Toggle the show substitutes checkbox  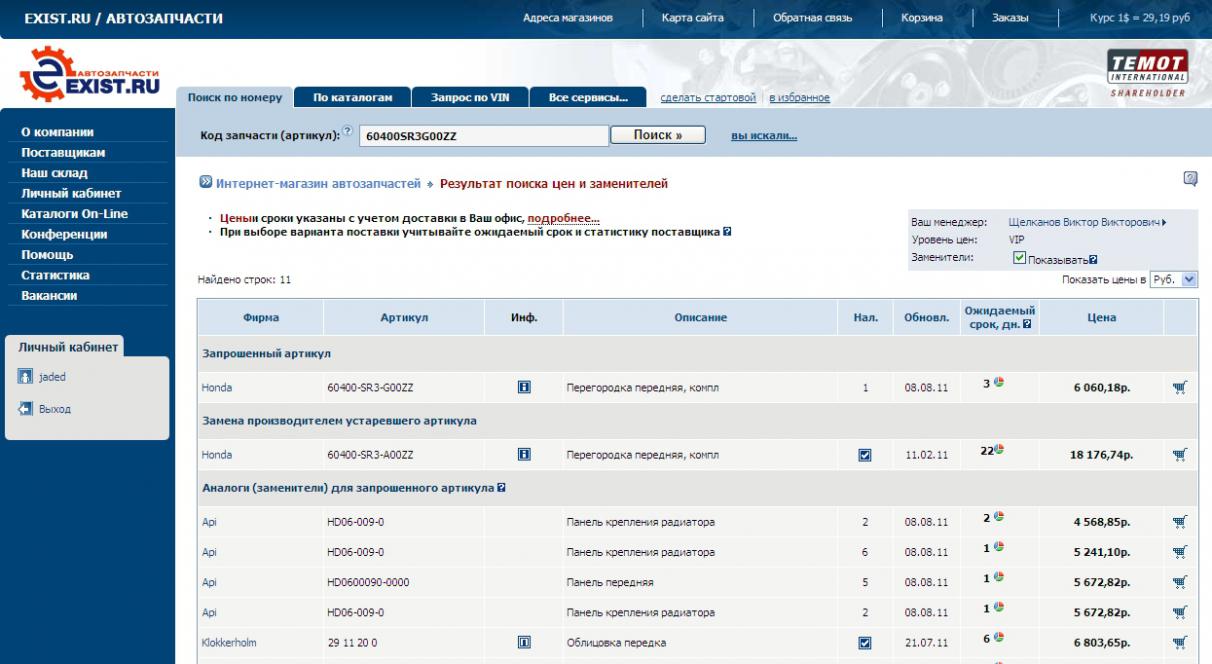pos(1019,258)
